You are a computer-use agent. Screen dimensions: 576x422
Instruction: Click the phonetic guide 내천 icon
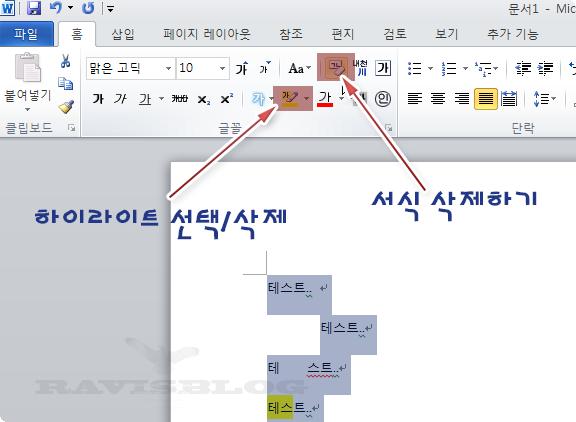point(361,68)
